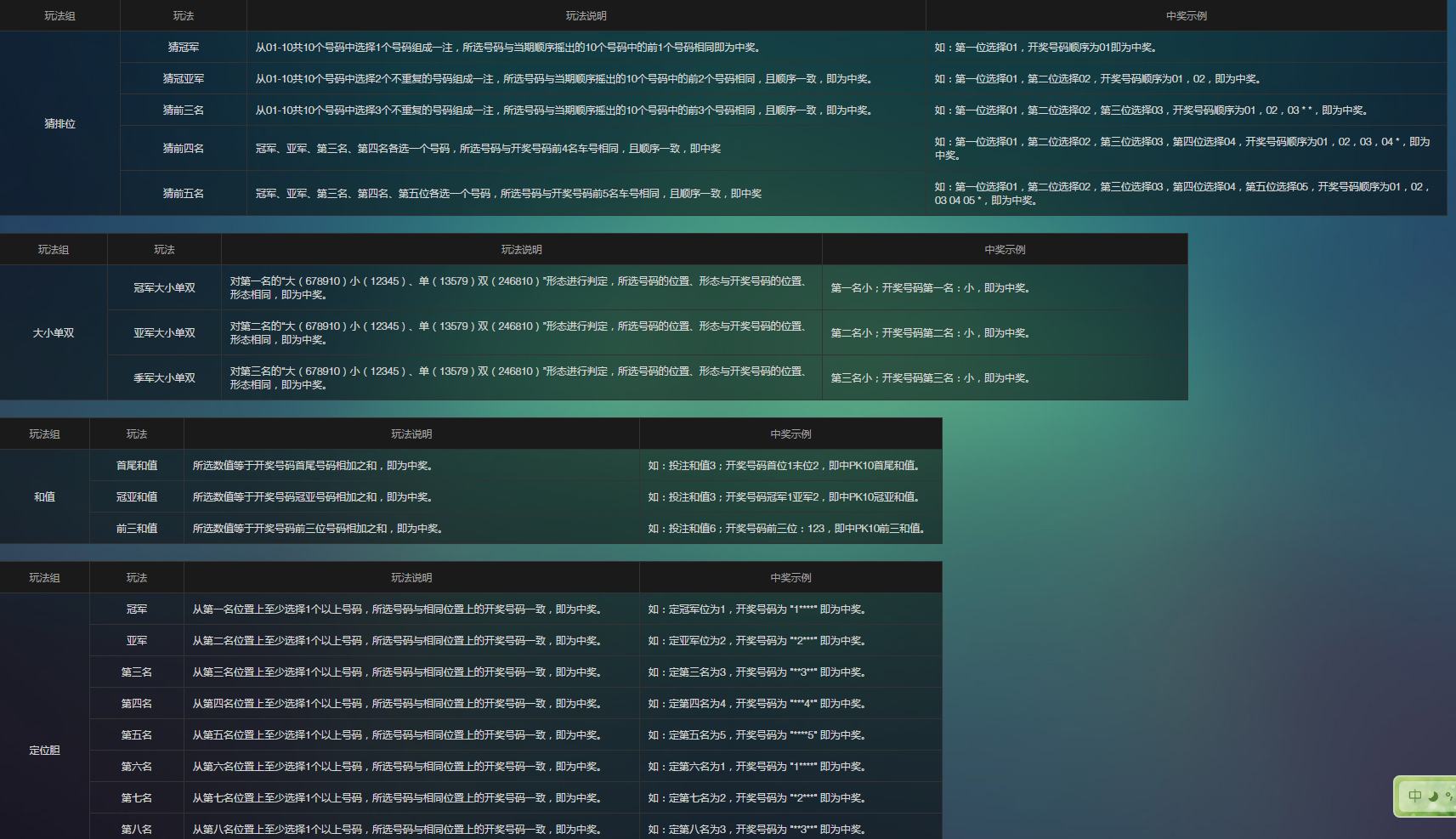Select the "猜冠军" play type cell
Screen dimensions: 1456x839
(x=184, y=48)
